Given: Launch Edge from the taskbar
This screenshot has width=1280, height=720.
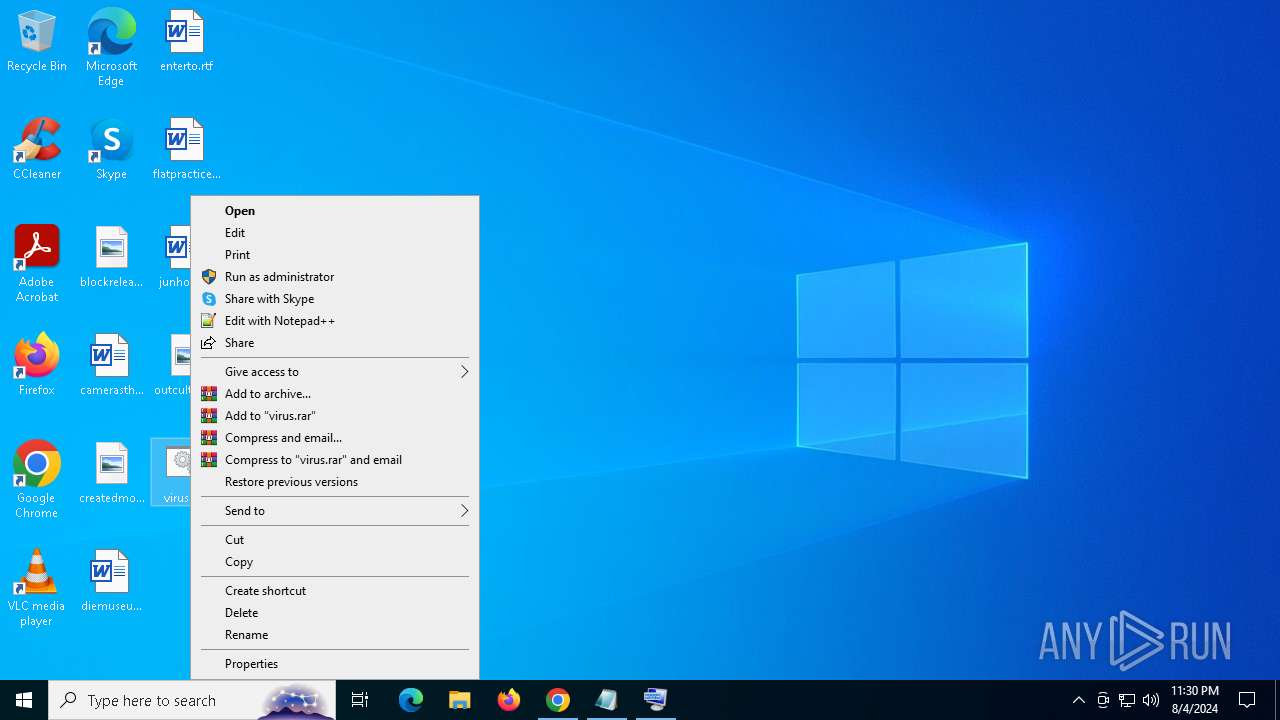Looking at the screenshot, I should pyautogui.click(x=411, y=700).
